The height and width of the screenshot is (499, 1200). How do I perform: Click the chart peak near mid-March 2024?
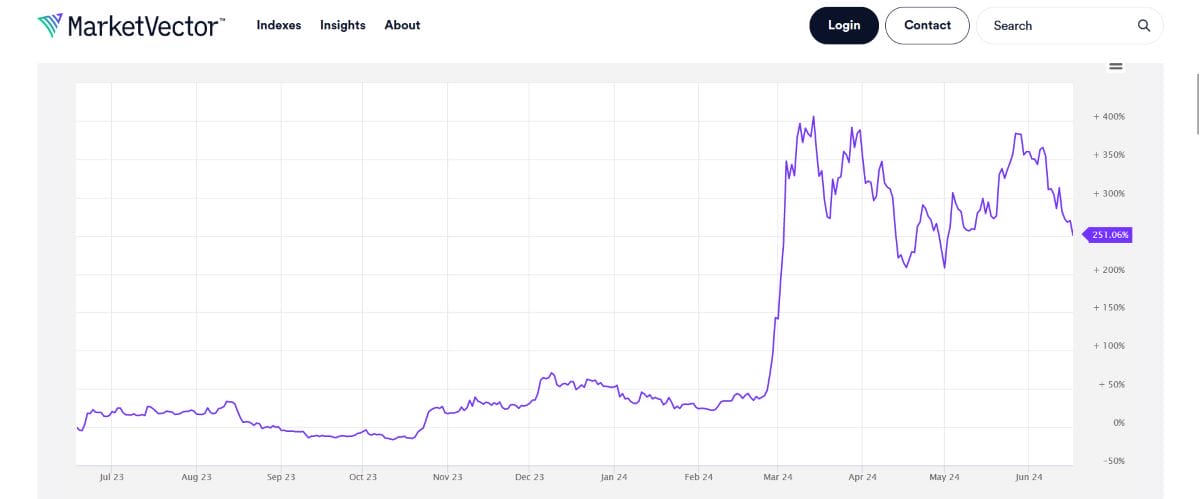click(x=813, y=117)
